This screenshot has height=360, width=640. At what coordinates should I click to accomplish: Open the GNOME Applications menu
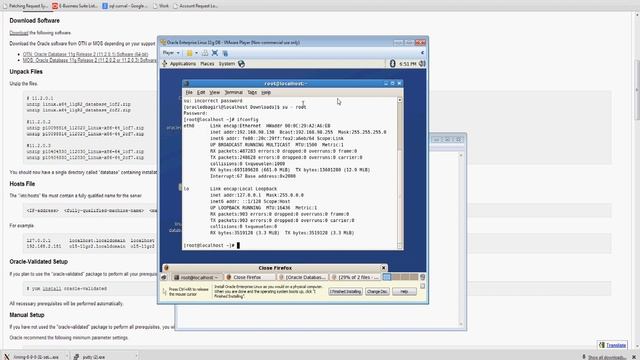[x=182, y=64]
